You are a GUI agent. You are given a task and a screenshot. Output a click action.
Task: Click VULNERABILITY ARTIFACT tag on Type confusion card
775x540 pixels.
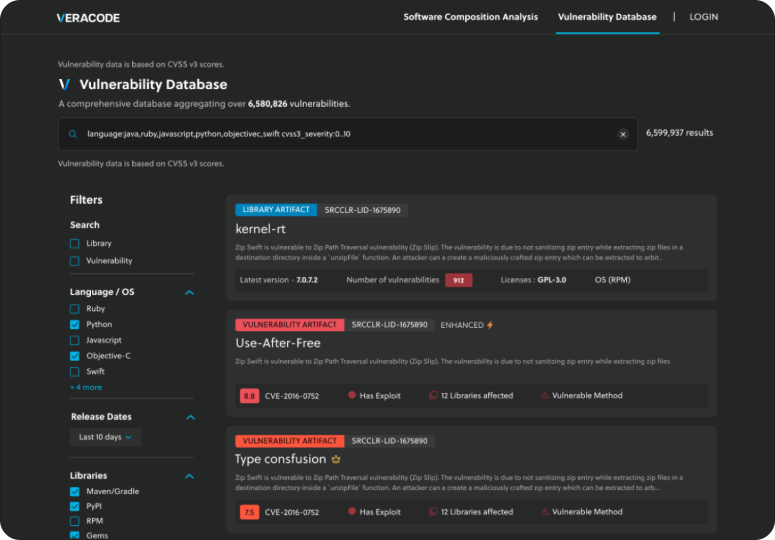click(x=290, y=441)
